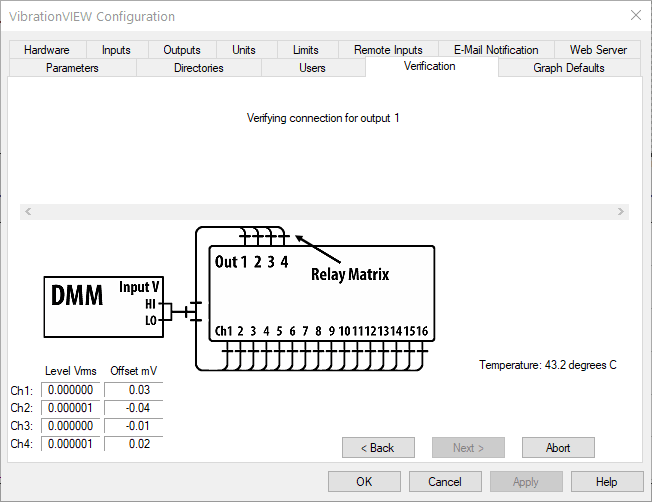The width and height of the screenshot is (652, 502).
Task: Click 'Verifying connection for output 1' text
Action: 323,118
